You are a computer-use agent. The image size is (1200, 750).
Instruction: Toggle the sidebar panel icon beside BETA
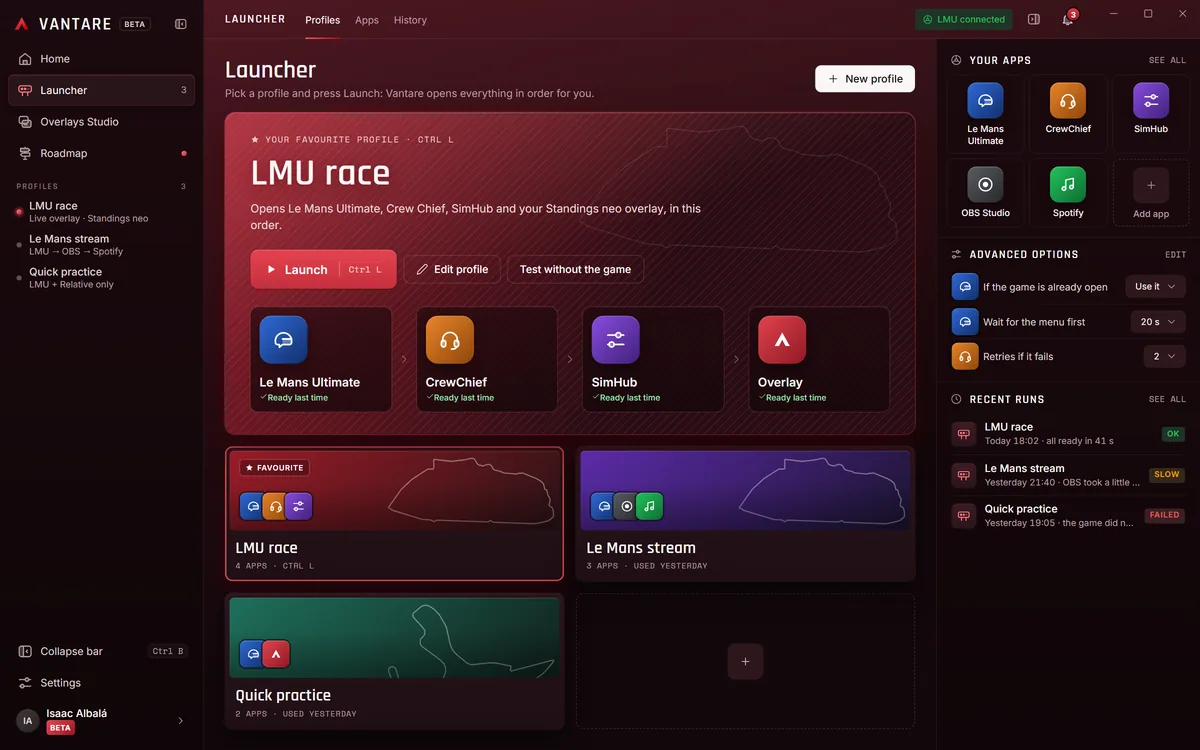coord(180,24)
